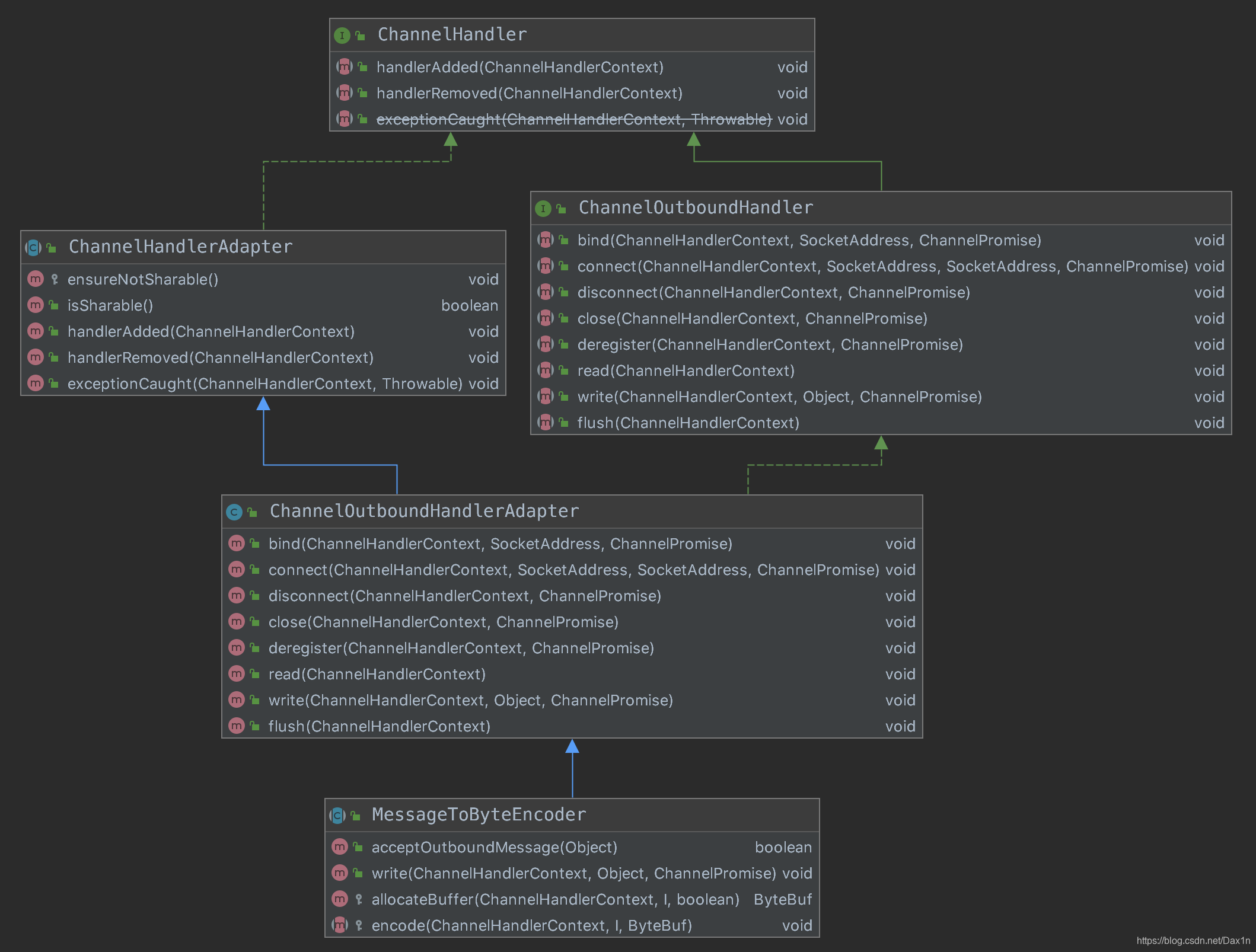Collapse the MessageToByteEncoder method list
Screen dimensions: 1256x952
click(478, 814)
